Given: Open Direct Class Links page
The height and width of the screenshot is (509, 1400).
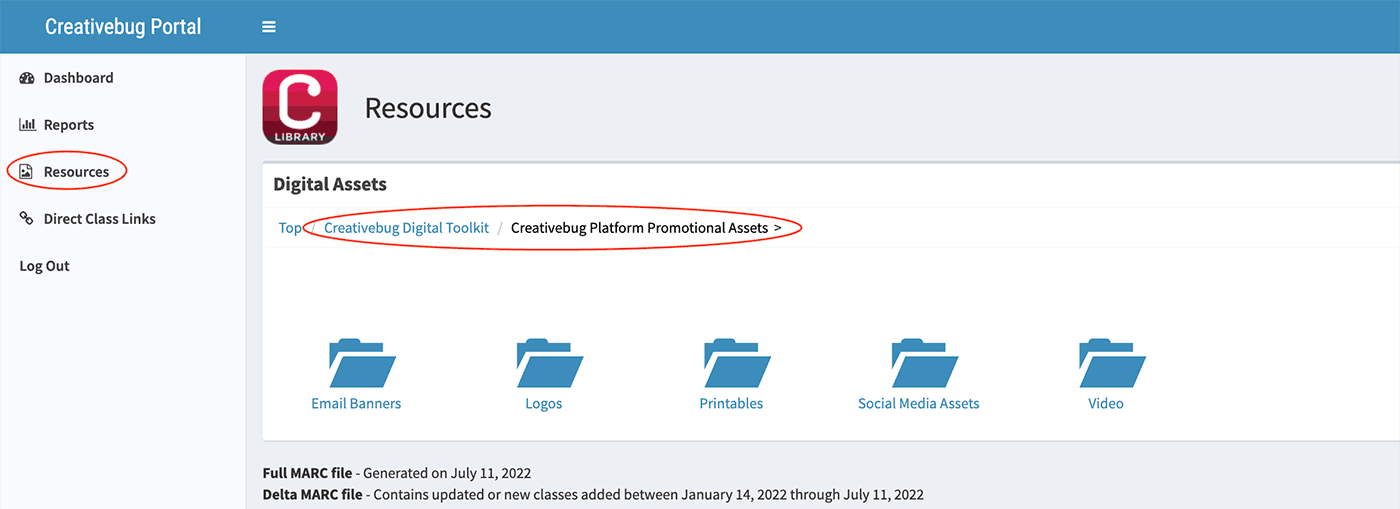Looking at the screenshot, I should click(100, 219).
